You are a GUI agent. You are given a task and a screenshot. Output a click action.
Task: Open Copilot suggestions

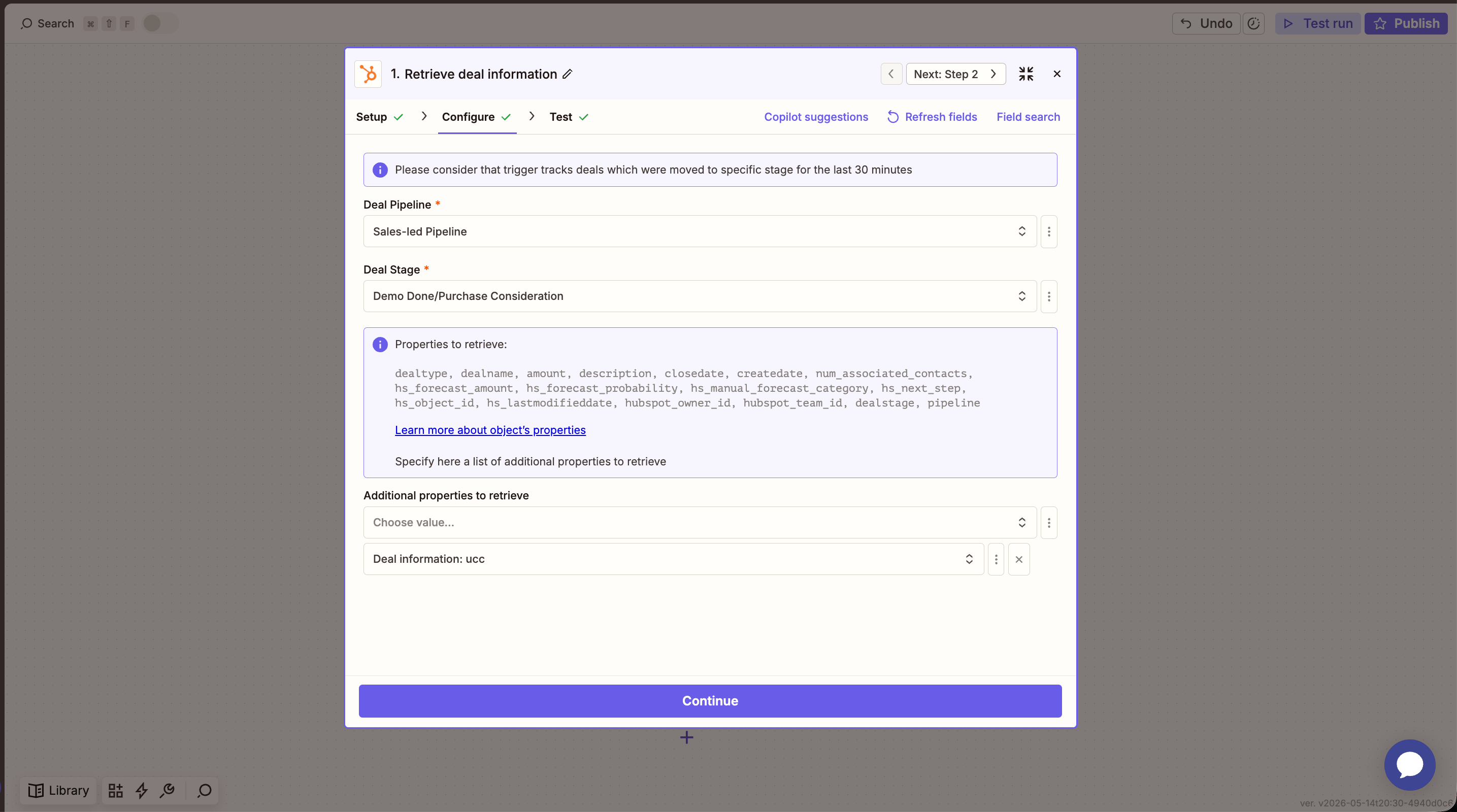click(816, 117)
